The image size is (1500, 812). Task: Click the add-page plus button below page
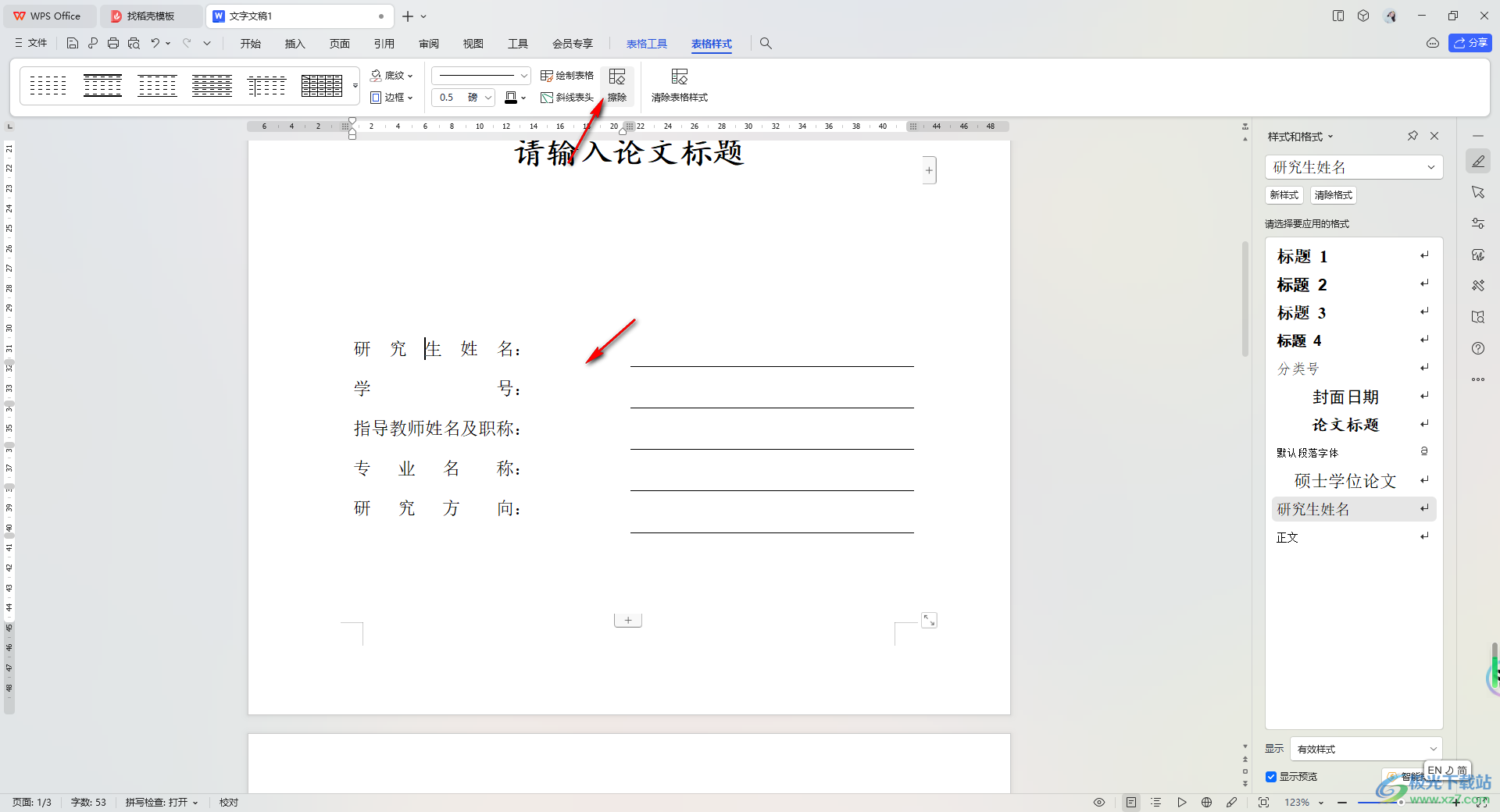pos(628,620)
